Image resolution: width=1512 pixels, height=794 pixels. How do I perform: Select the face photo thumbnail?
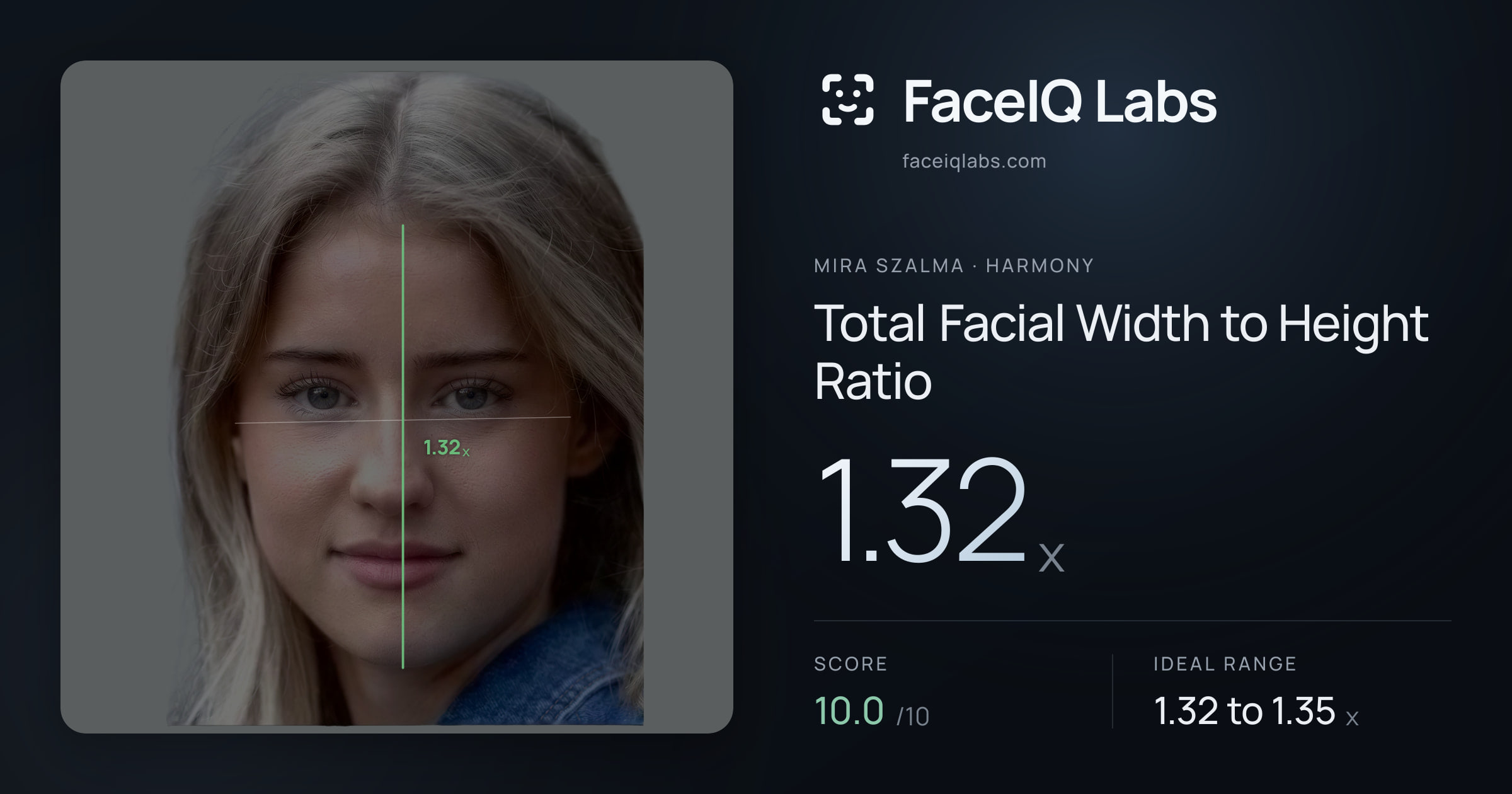[x=397, y=397]
